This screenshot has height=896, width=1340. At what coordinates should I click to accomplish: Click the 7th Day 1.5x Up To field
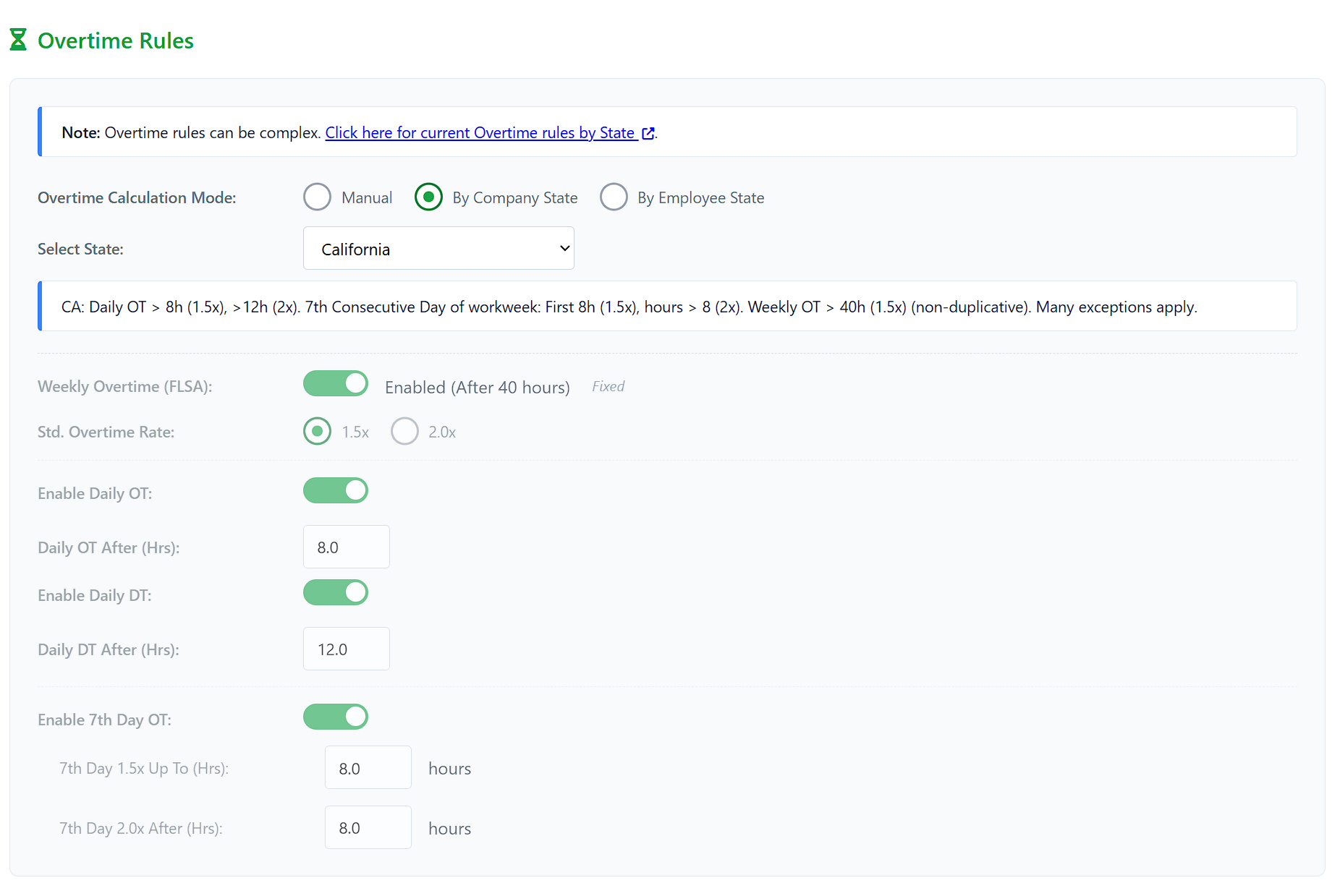[x=368, y=768]
